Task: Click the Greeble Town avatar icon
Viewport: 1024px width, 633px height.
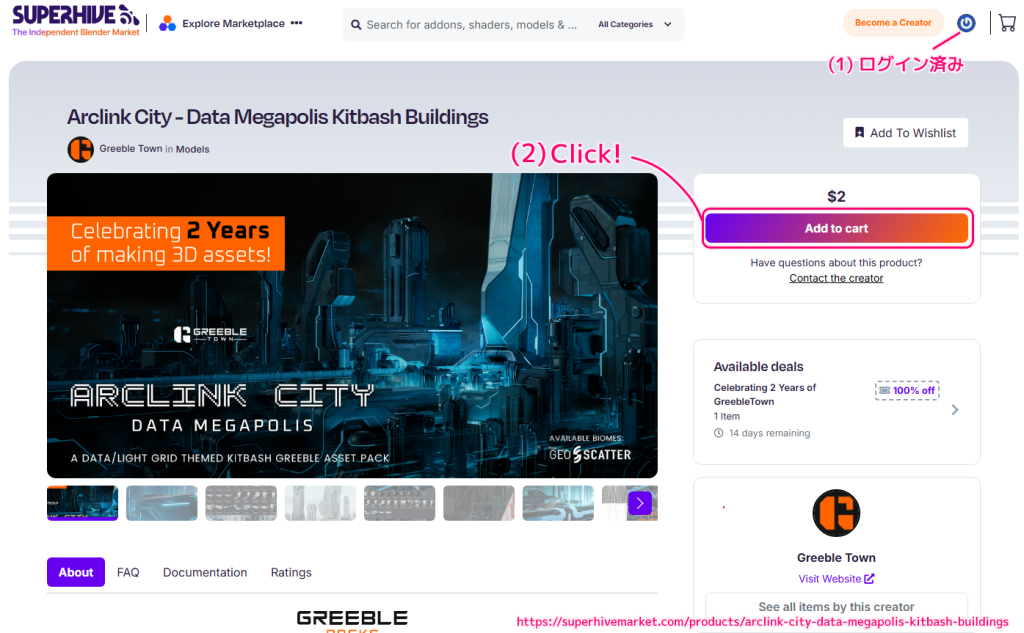Action: click(80, 149)
